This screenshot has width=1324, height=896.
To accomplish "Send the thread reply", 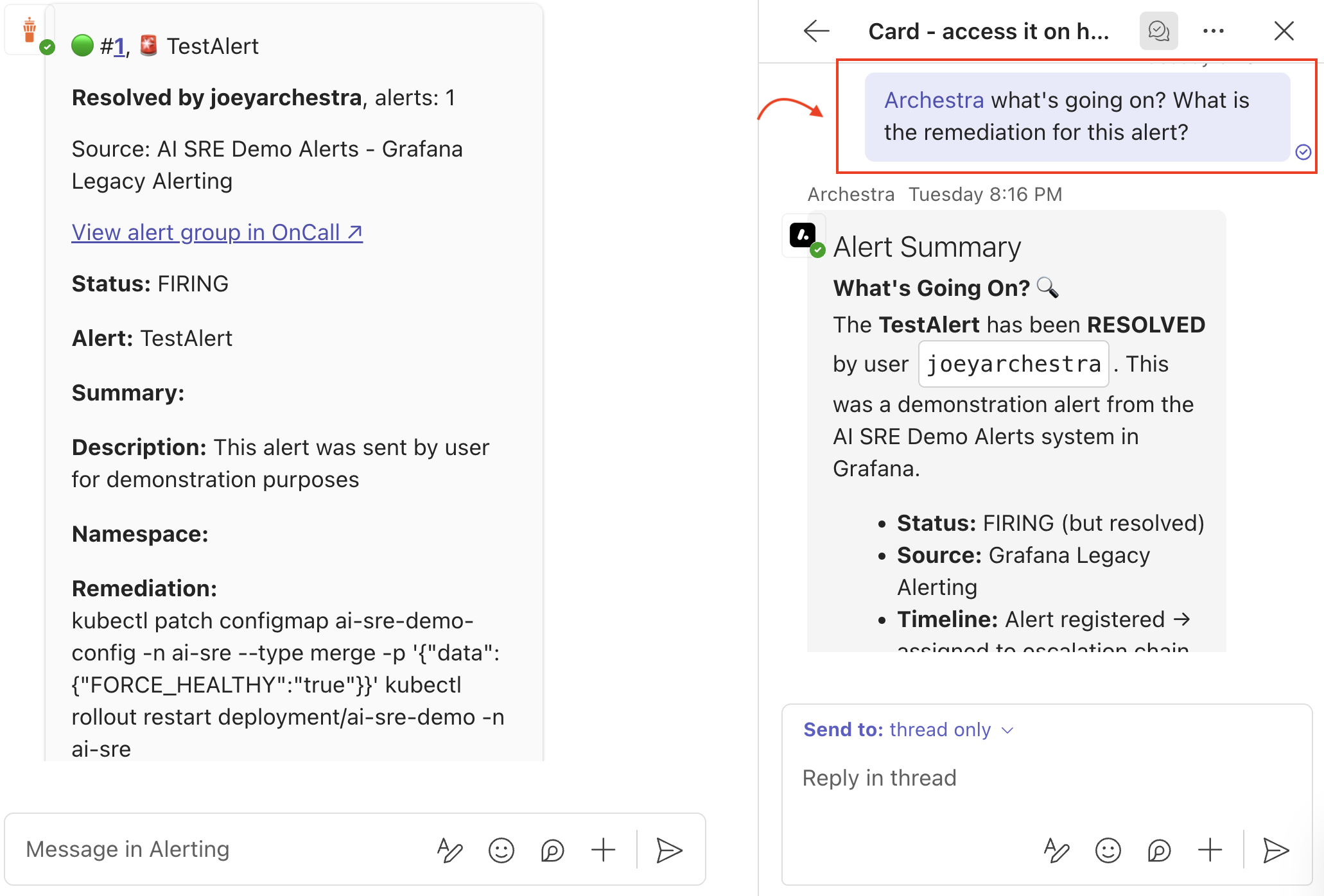I will click(x=1275, y=850).
